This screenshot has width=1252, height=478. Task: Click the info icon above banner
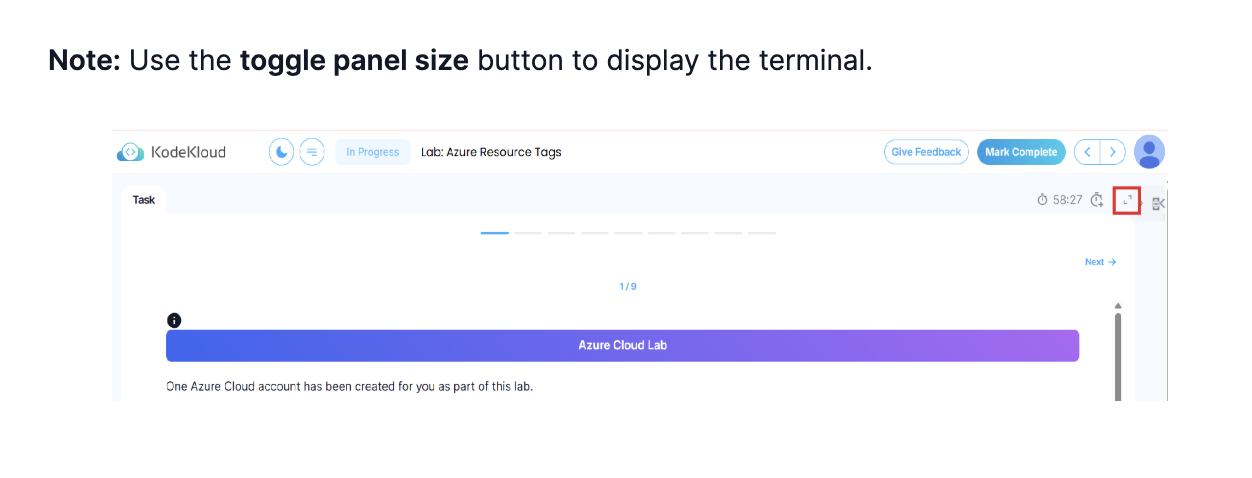coord(174,320)
